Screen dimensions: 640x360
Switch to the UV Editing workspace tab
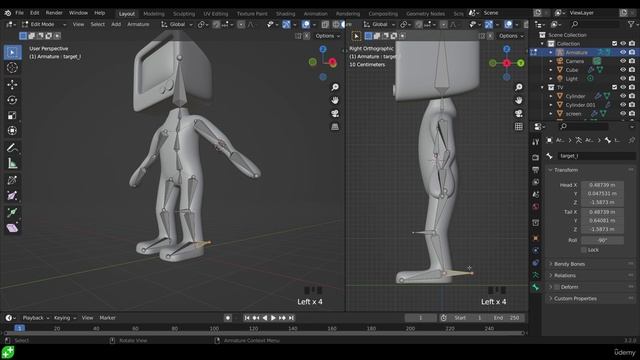pos(216,13)
